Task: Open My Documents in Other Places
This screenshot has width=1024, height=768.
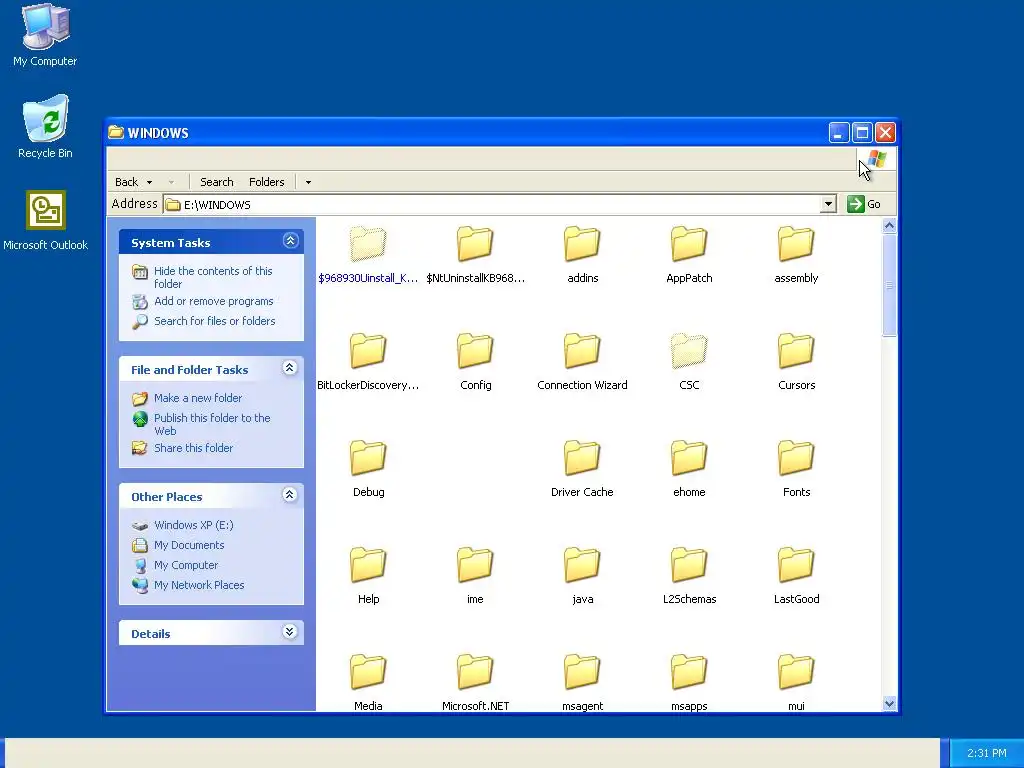Action: pyautogui.click(x=189, y=545)
